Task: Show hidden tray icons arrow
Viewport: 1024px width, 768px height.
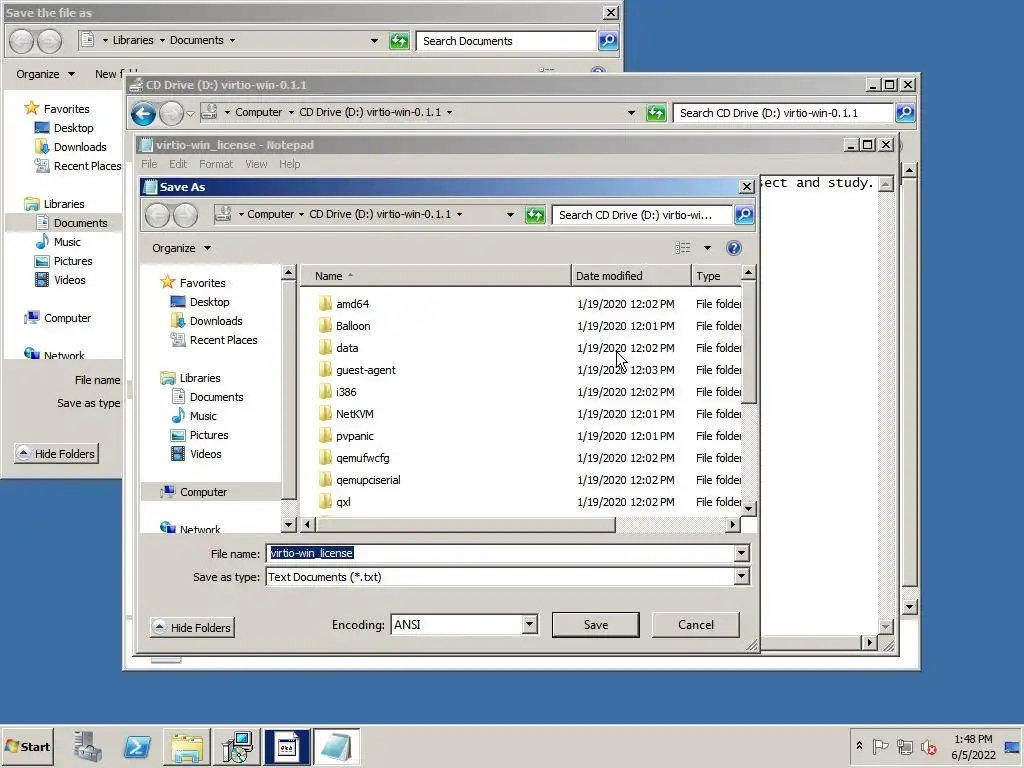Action: 859,746
